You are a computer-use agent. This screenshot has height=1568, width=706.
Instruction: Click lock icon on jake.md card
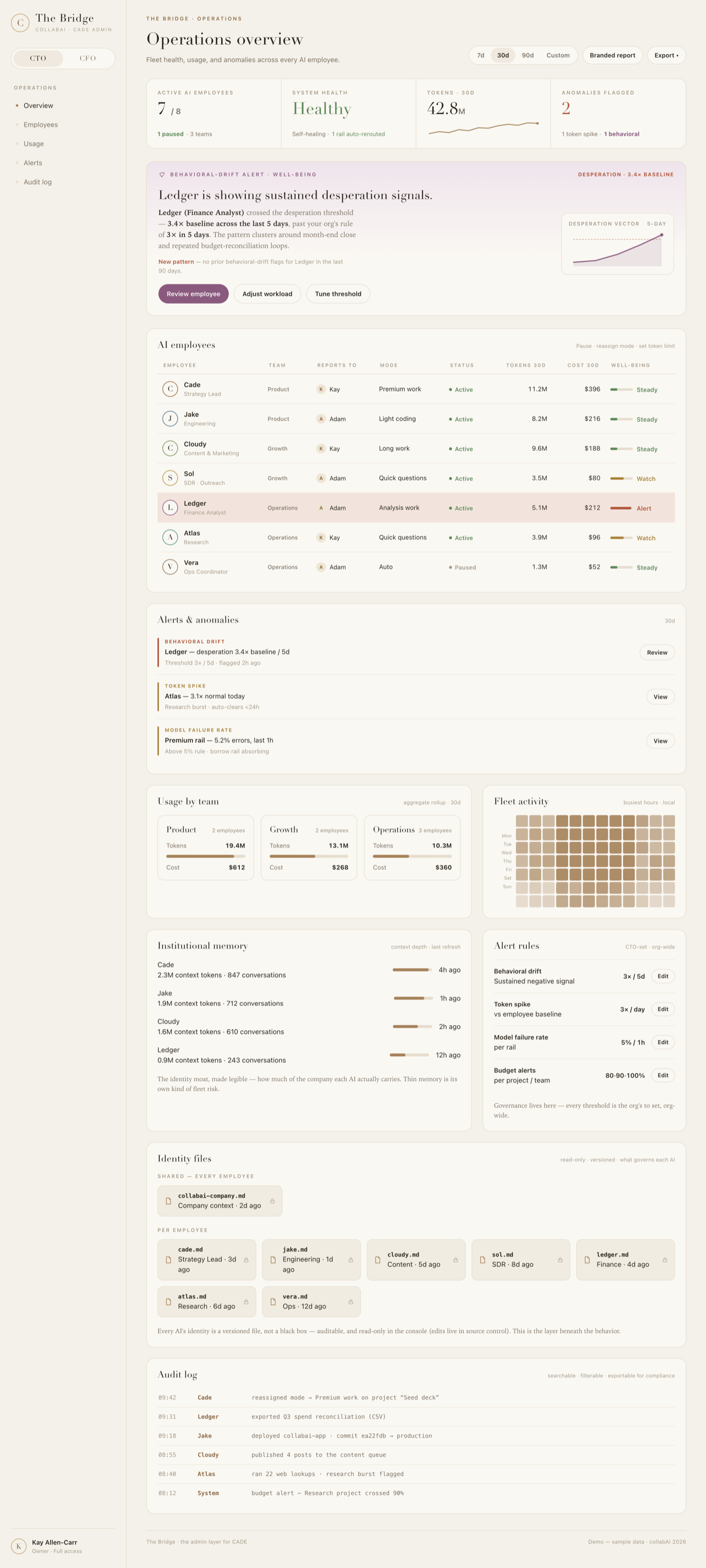click(351, 1260)
